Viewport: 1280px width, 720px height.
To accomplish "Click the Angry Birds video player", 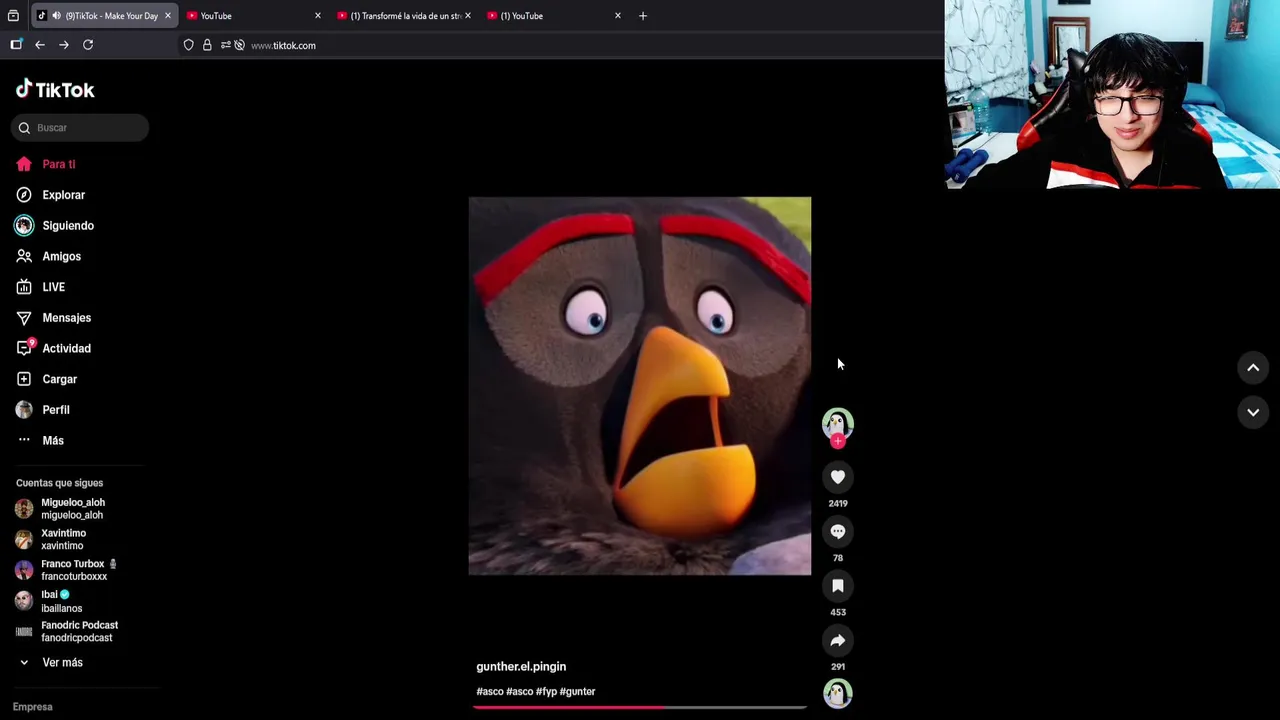I will (x=640, y=386).
